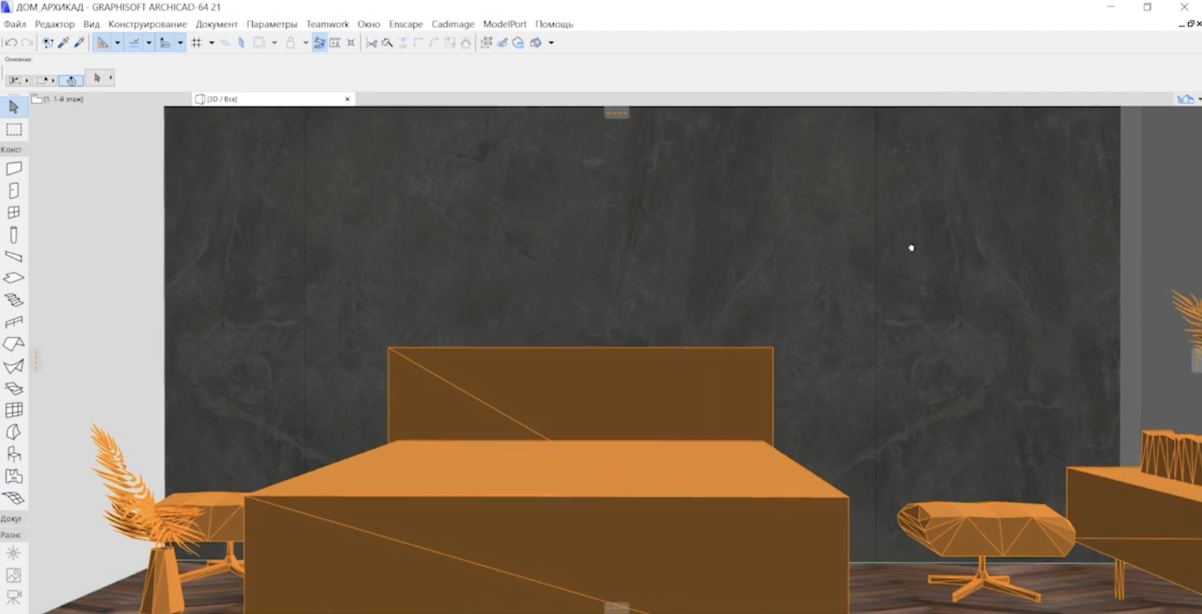
Task: Open the last toolbar command dropdown
Action: (551, 42)
